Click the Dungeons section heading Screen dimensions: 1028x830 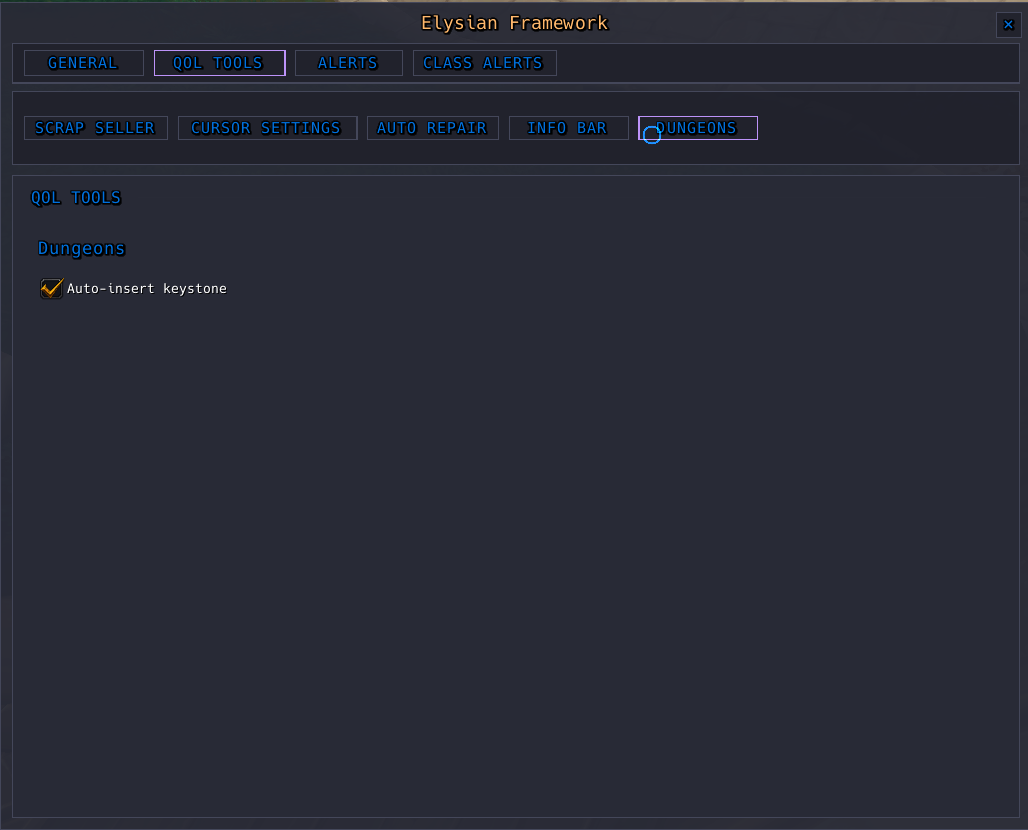tap(81, 248)
